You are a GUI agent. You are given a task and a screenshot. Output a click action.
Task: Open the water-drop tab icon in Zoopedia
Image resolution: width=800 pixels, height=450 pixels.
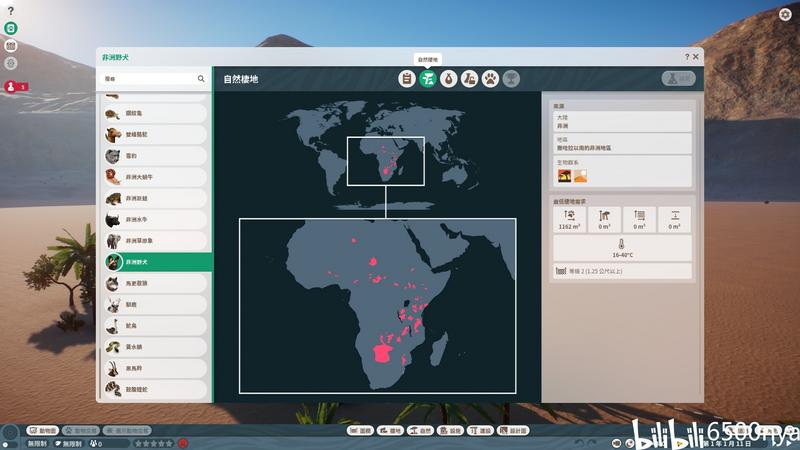coord(448,79)
